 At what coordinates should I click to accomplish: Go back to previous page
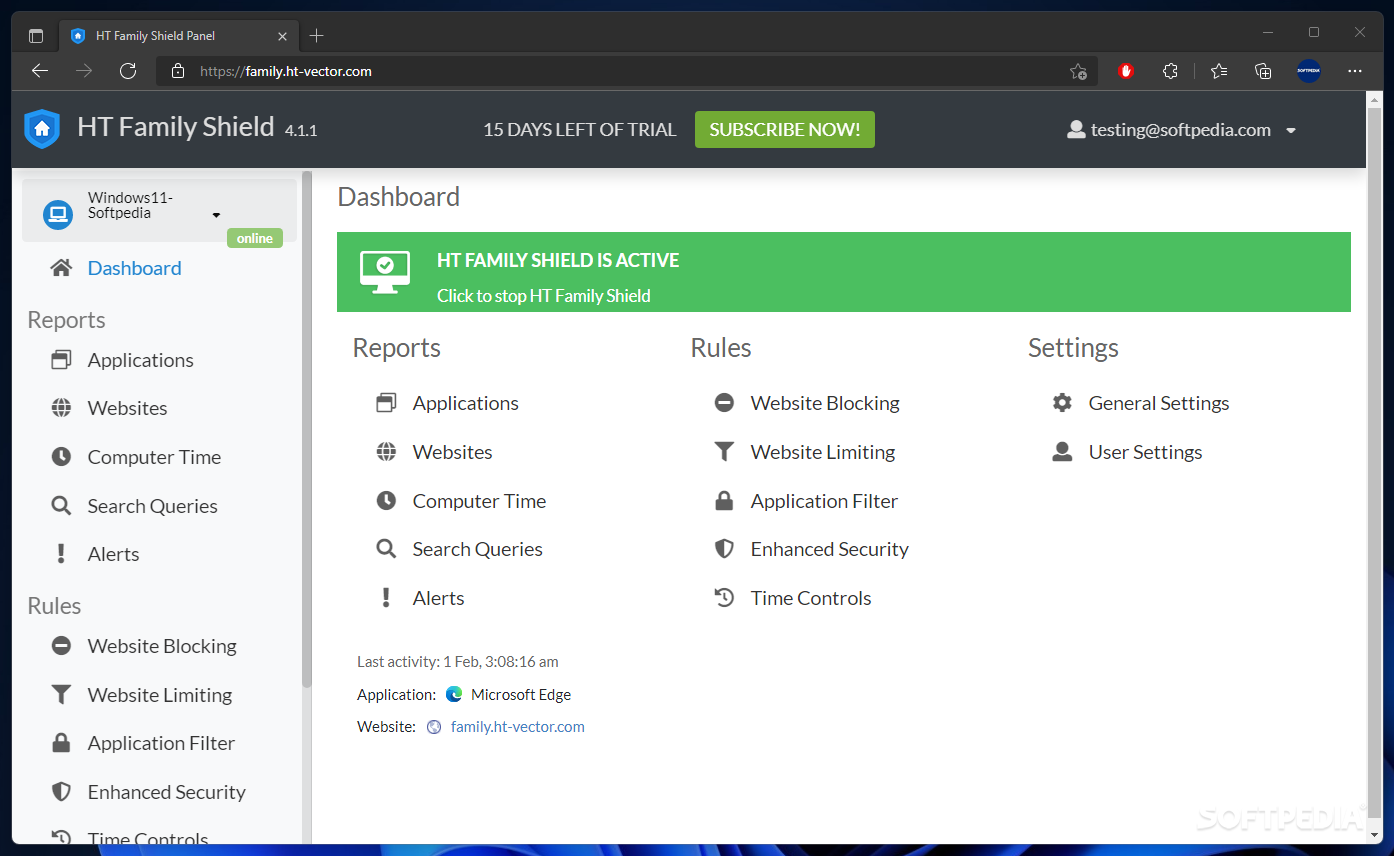coord(40,71)
